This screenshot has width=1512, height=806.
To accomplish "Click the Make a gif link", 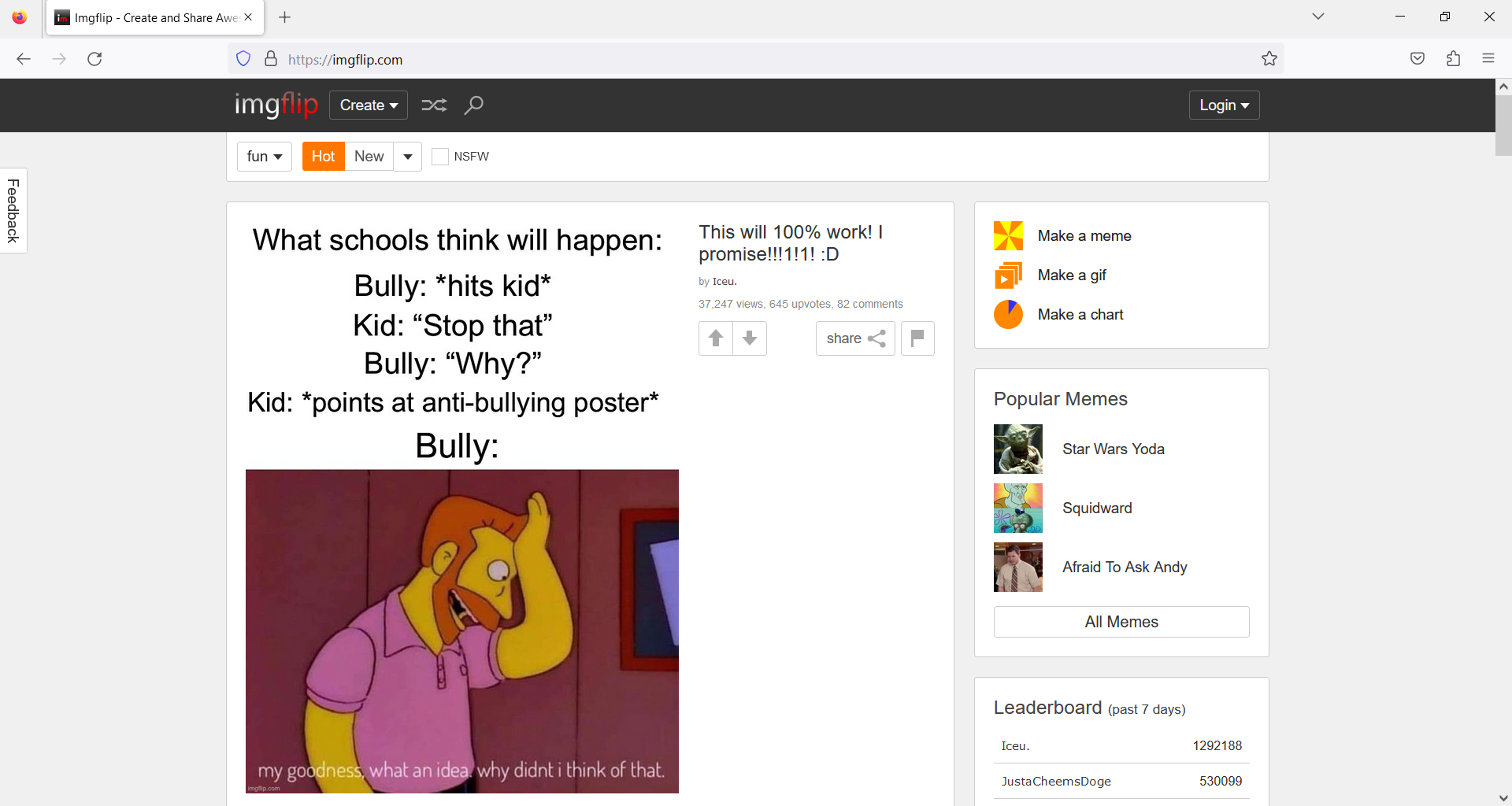I will pos(1072,275).
